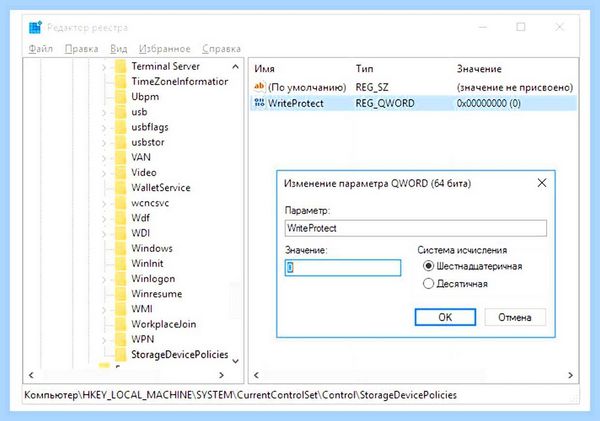Click the Отмена button
The height and width of the screenshot is (421, 600).
[515, 317]
